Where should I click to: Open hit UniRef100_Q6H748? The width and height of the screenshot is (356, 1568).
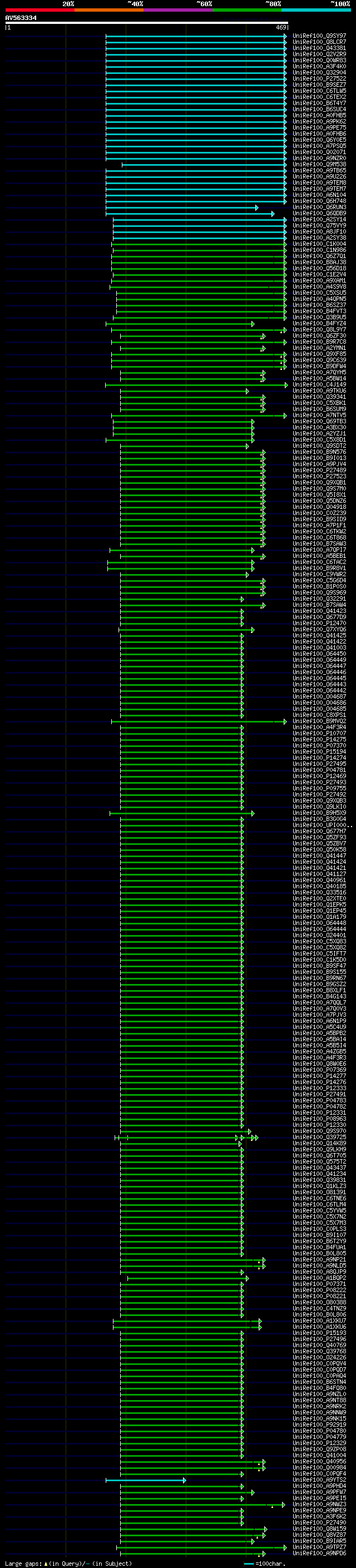coord(319,201)
